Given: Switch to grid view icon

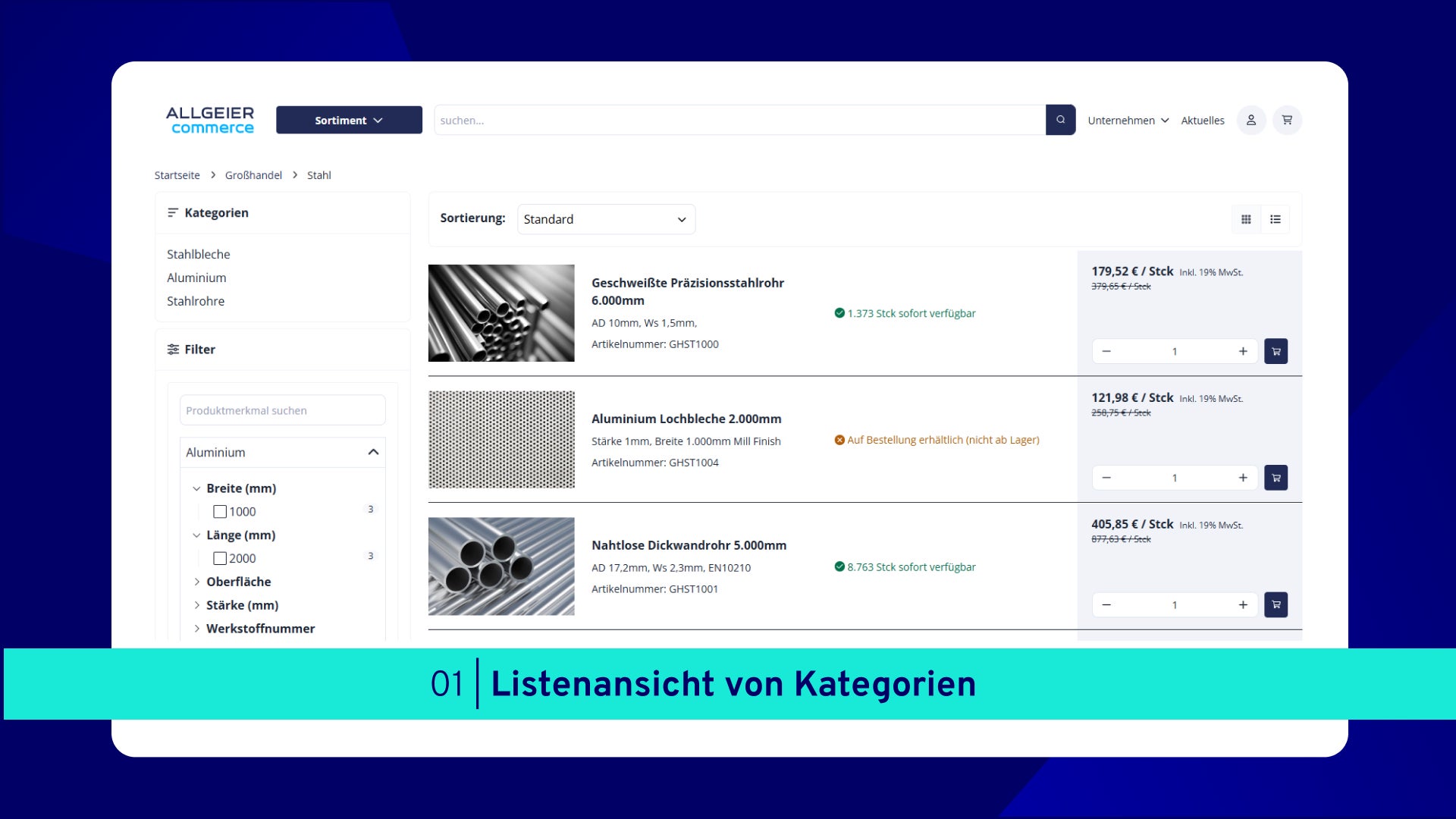Looking at the screenshot, I should [1246, 219].
